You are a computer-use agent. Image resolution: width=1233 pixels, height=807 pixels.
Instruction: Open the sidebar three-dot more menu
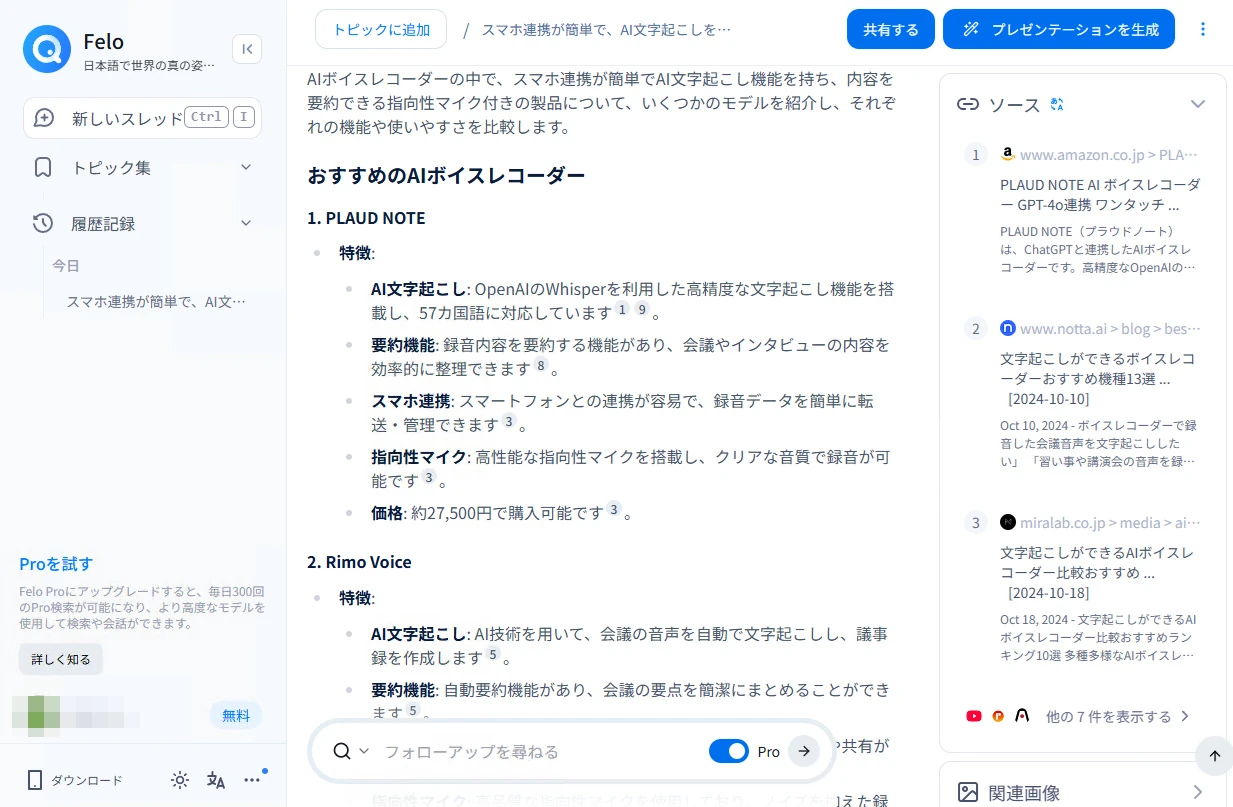click(252, 780)
